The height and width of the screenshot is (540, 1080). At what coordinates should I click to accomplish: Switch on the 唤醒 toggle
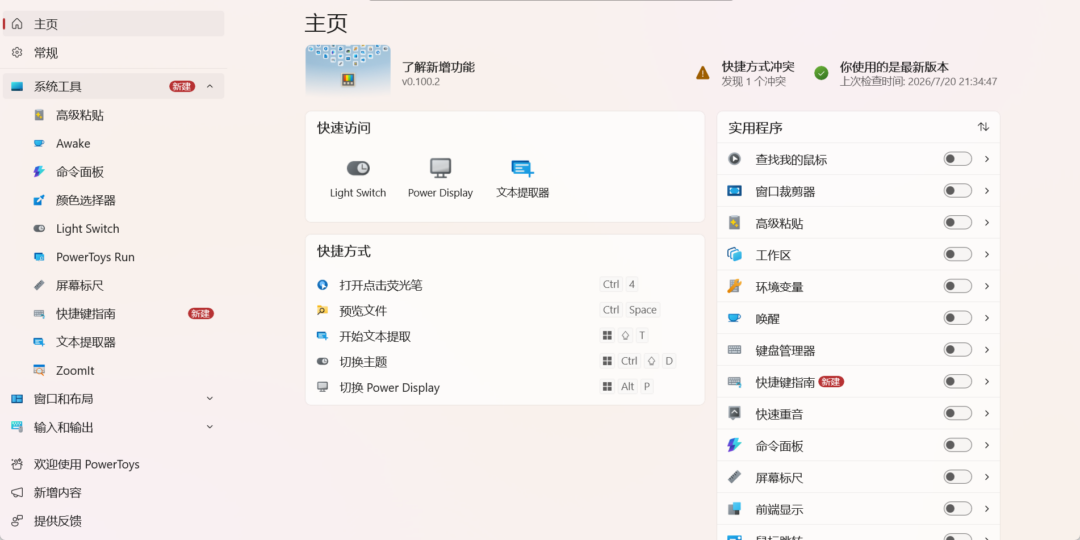957,318
